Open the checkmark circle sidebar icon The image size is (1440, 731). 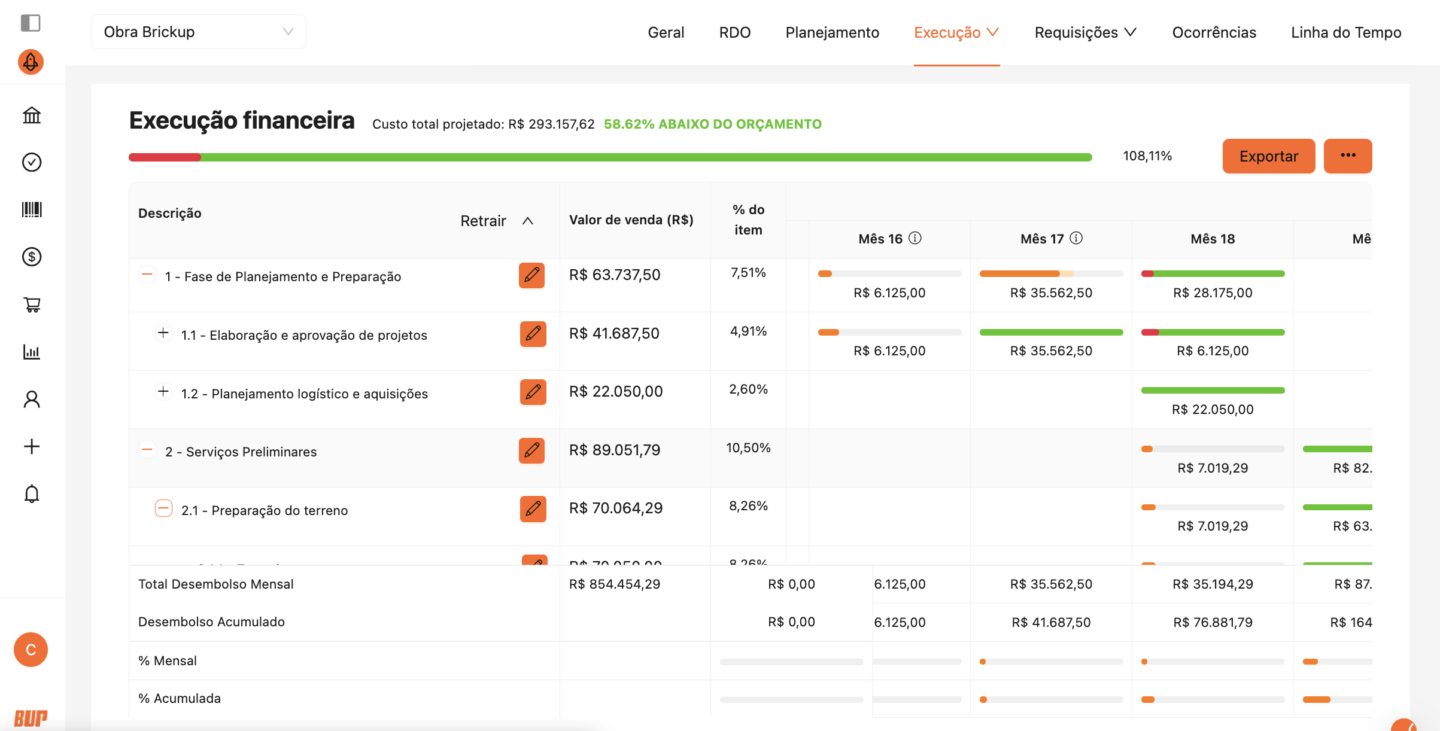click(x=32, y=162)
